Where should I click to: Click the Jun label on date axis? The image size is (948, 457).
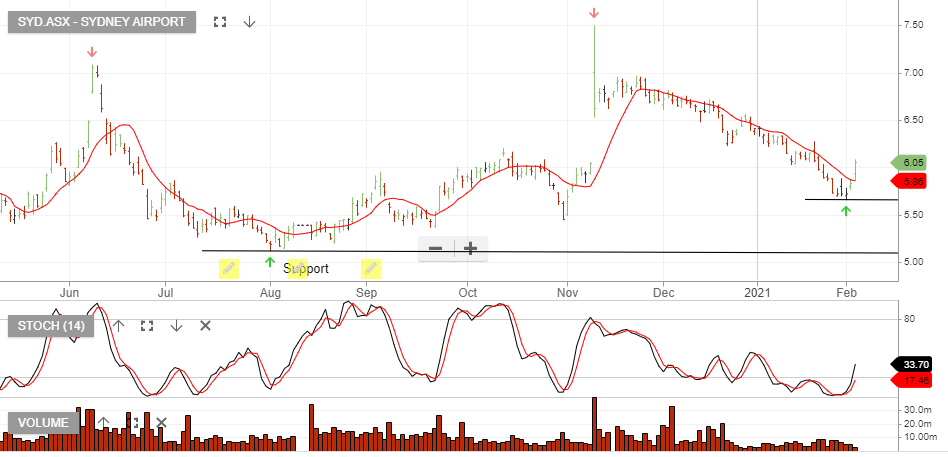pyautogui.click(x=70, y=293)
